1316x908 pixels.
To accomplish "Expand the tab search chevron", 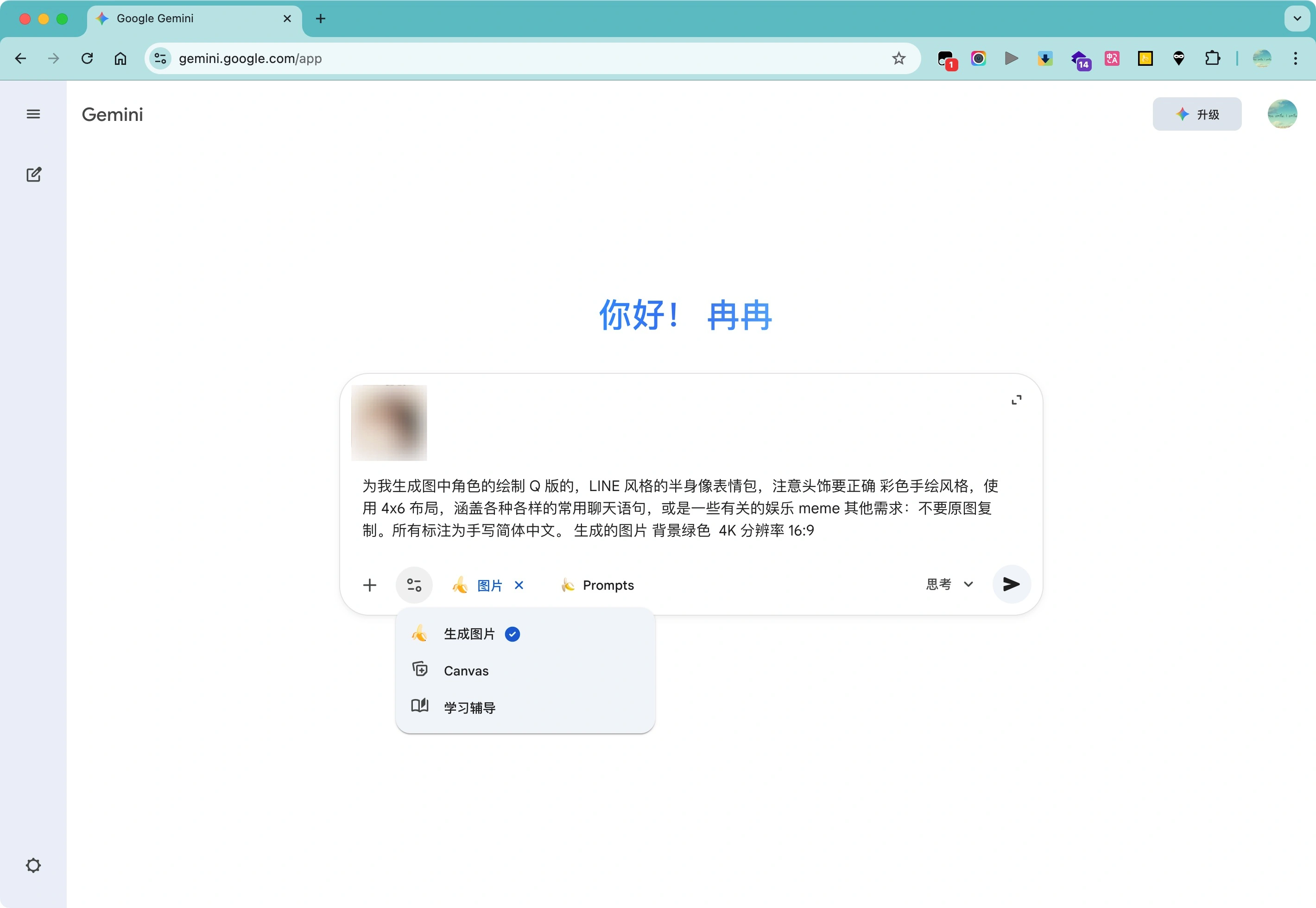I will (x=1297, y=19).
